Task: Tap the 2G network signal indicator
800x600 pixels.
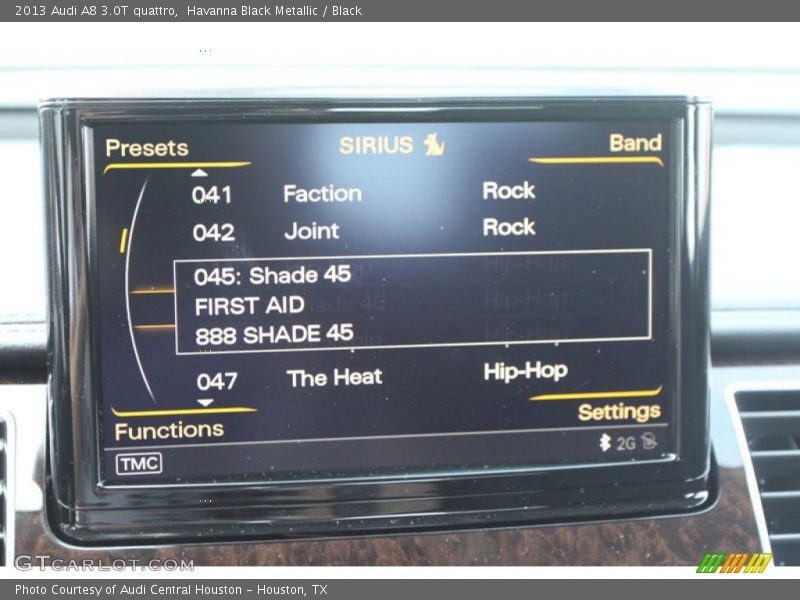Action: click(626, 443)
